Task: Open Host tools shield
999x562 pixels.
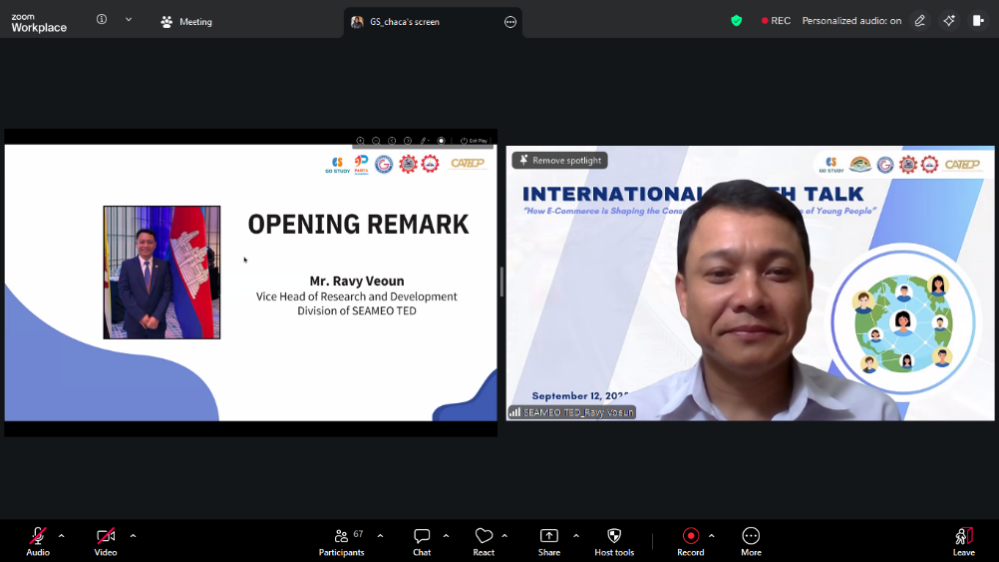Action: (x=614, y=542)
